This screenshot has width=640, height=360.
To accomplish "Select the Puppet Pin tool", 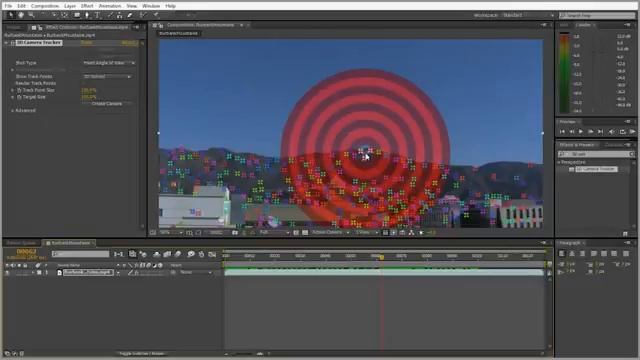I will pos(156,15).
